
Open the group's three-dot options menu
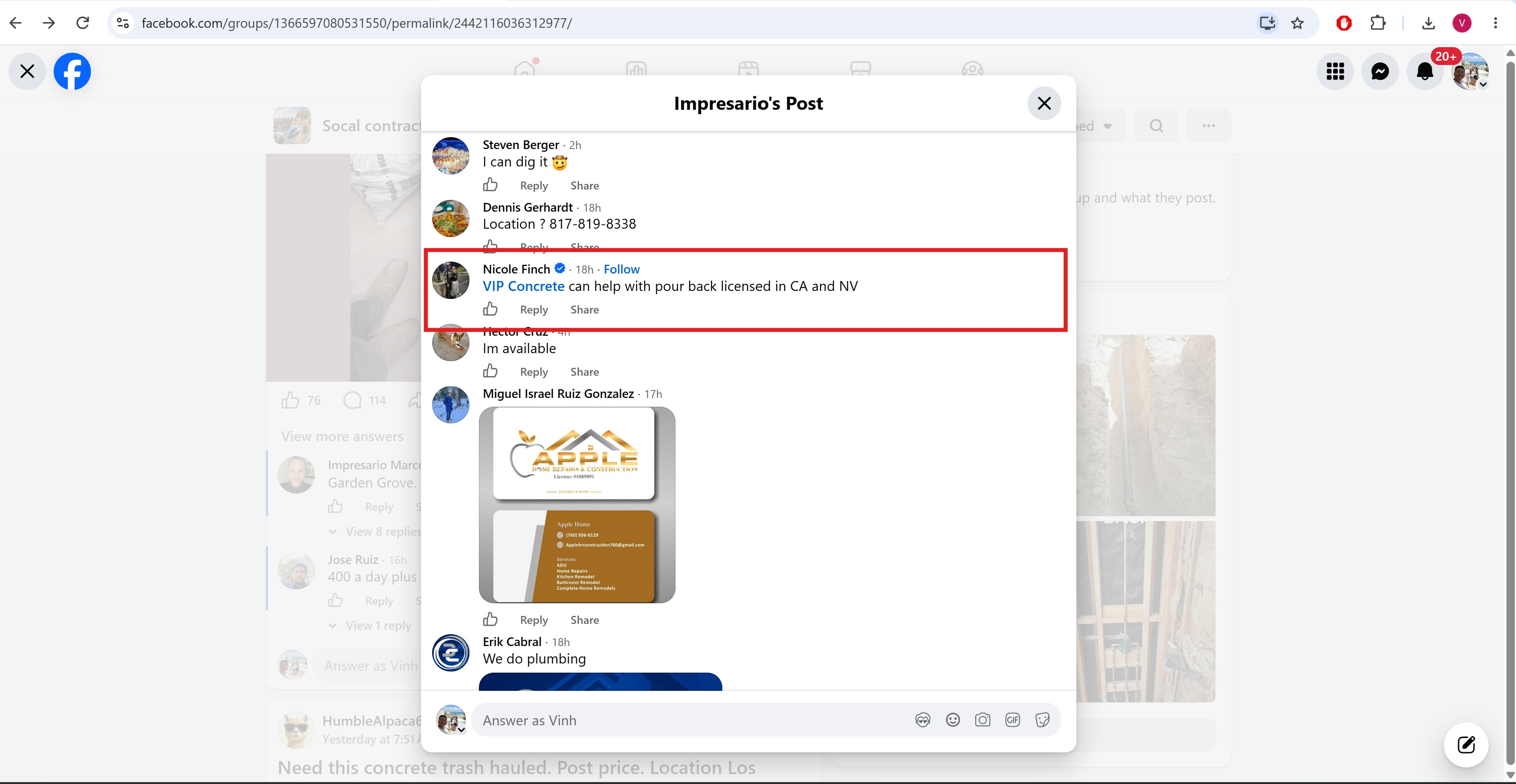(1208, 125)
